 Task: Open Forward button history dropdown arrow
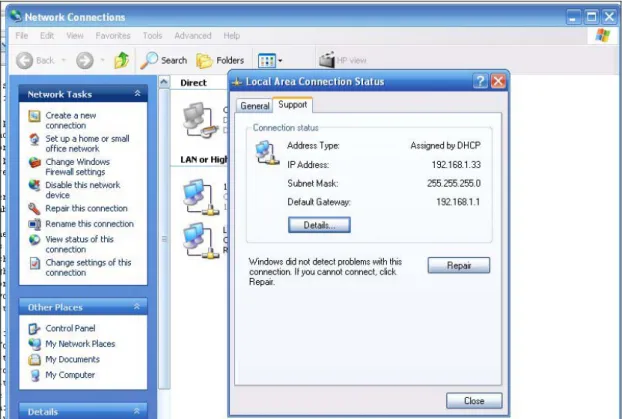point(102,60)
